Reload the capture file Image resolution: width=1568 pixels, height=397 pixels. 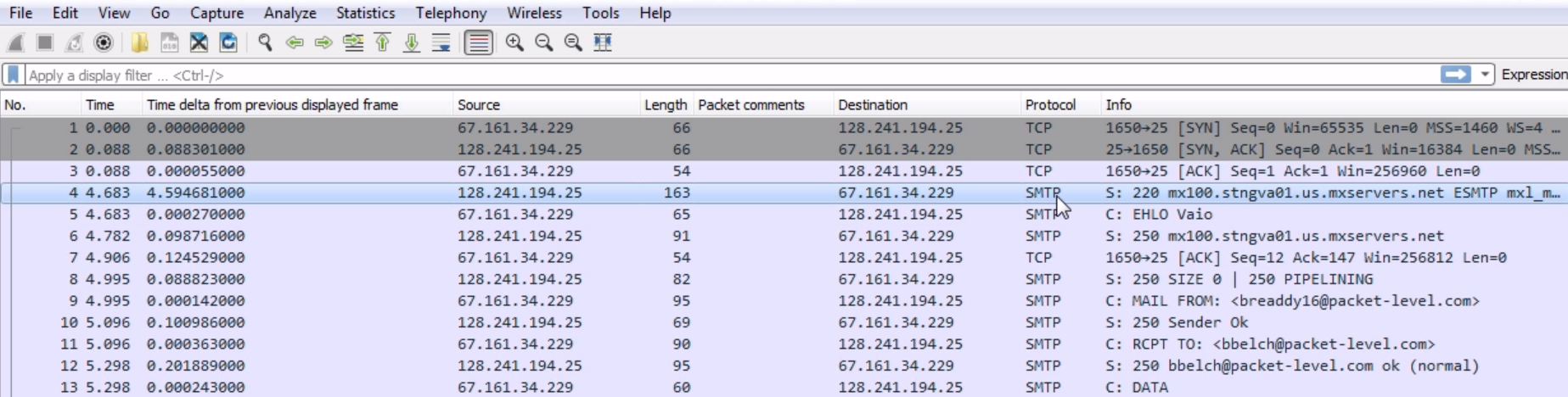pos(228,42)
